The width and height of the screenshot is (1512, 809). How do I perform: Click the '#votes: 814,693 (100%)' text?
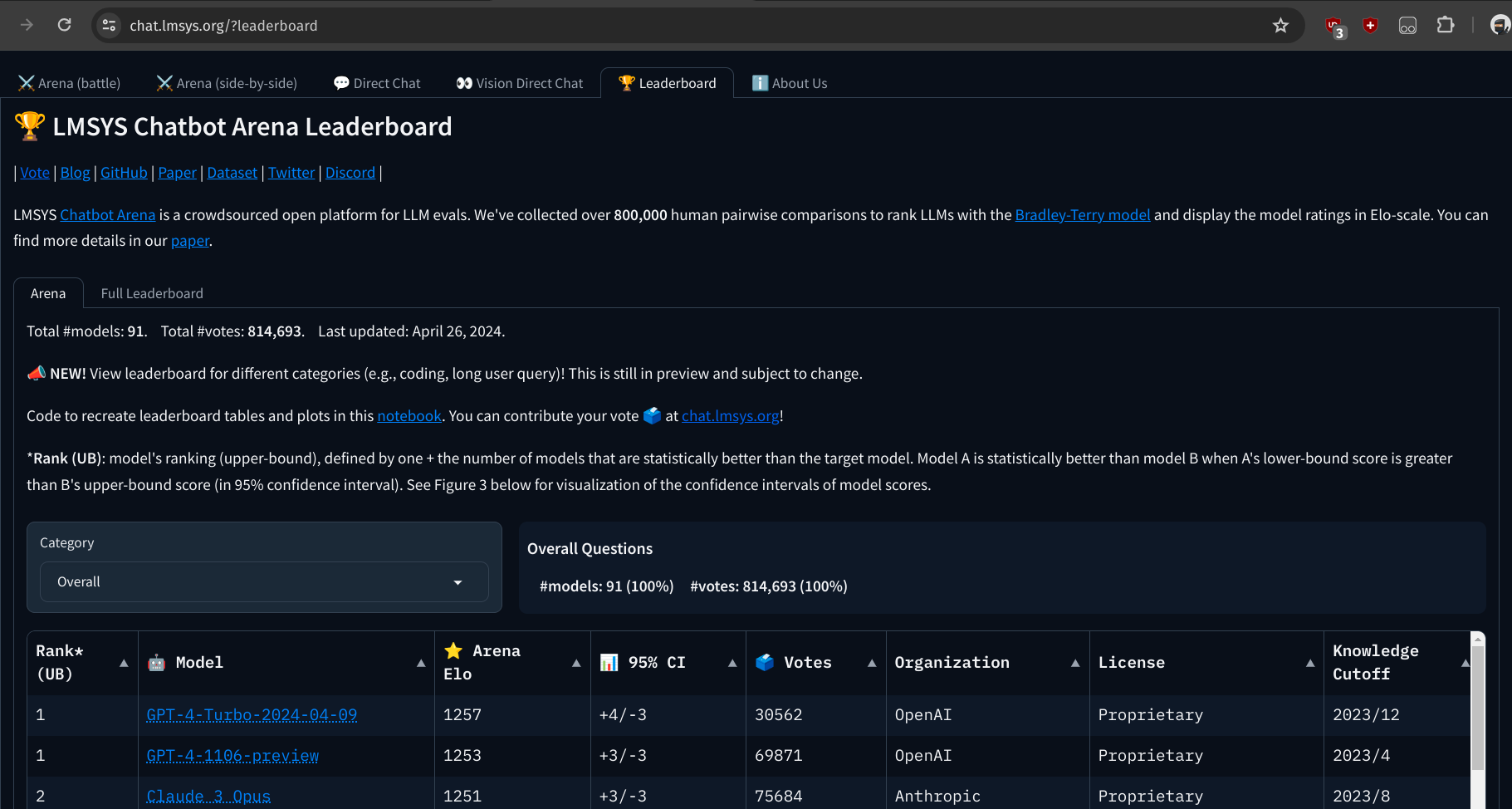point(769,586)
